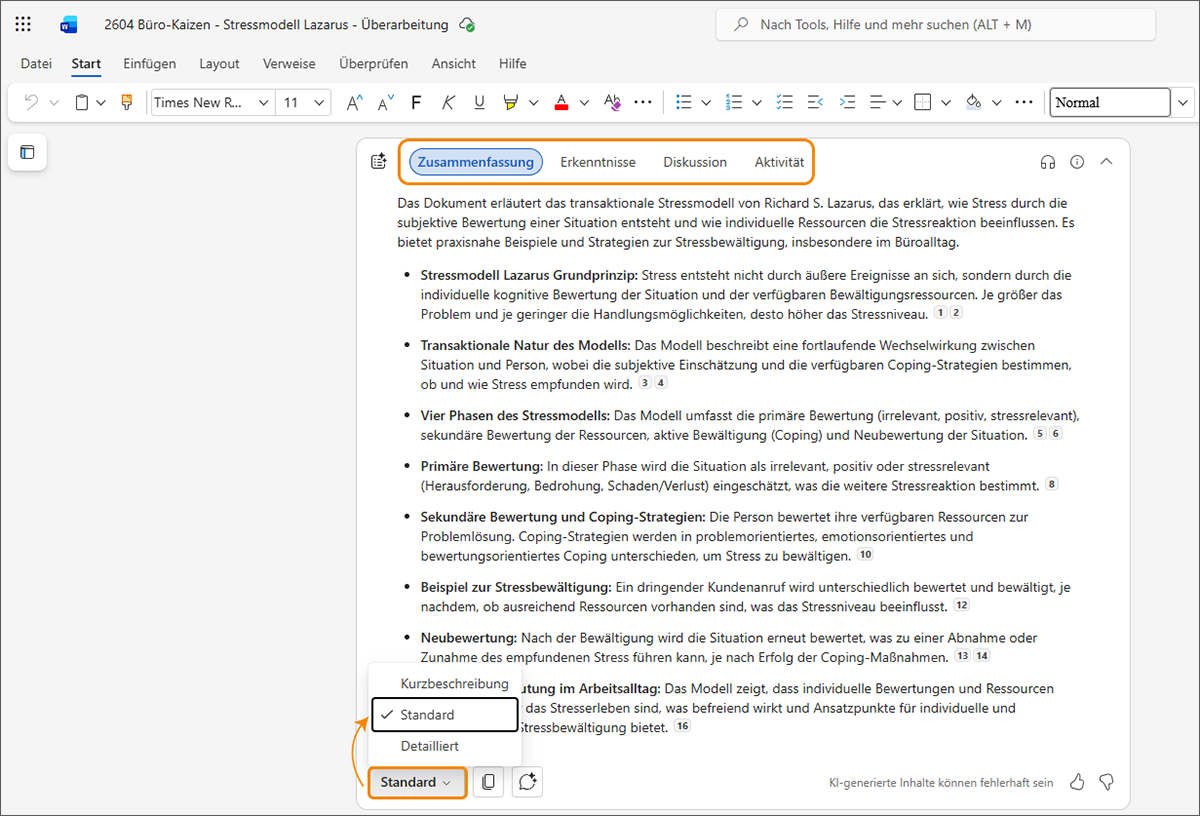Apply underline formatting

pos(479,102)
